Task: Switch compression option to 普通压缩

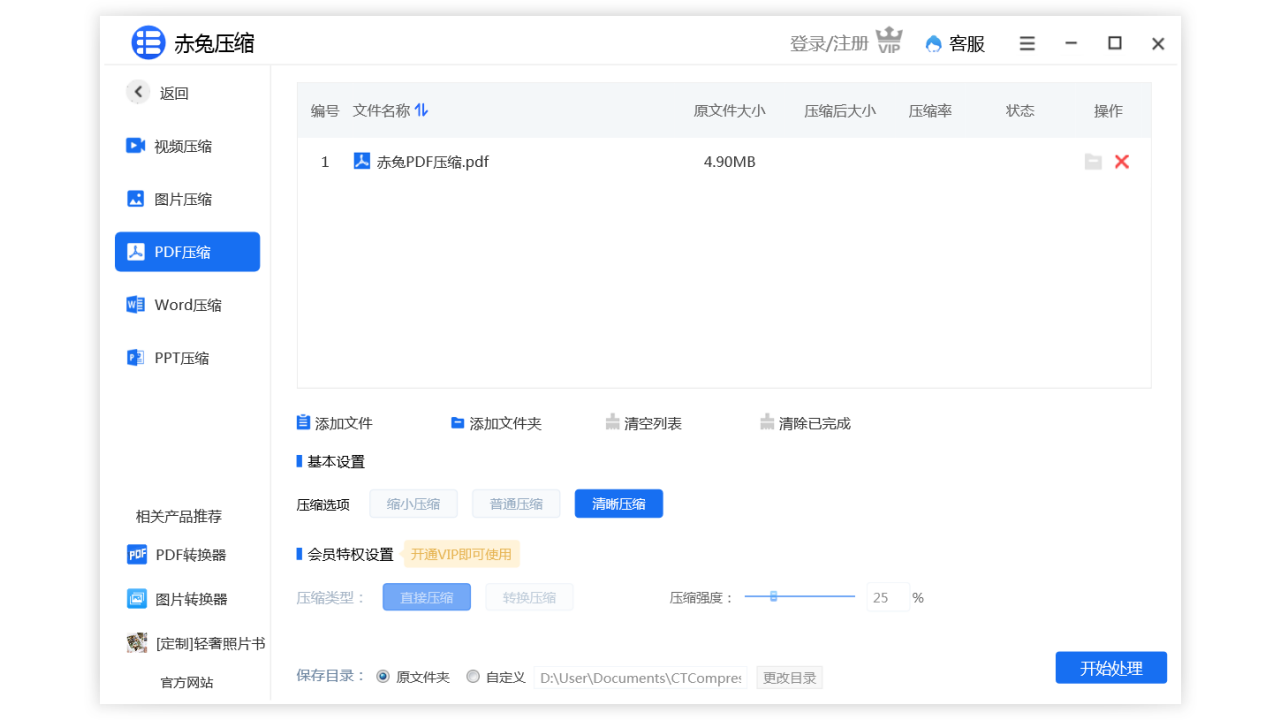Action: pyautogui.click(x=516, y=503)
